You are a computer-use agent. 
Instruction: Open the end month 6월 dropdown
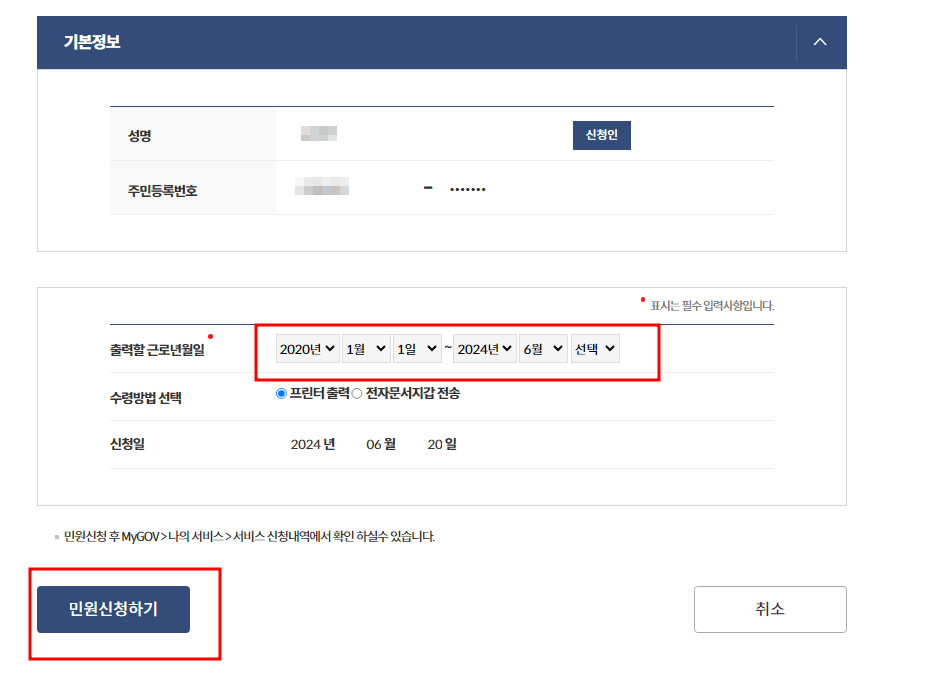[543, 348]
